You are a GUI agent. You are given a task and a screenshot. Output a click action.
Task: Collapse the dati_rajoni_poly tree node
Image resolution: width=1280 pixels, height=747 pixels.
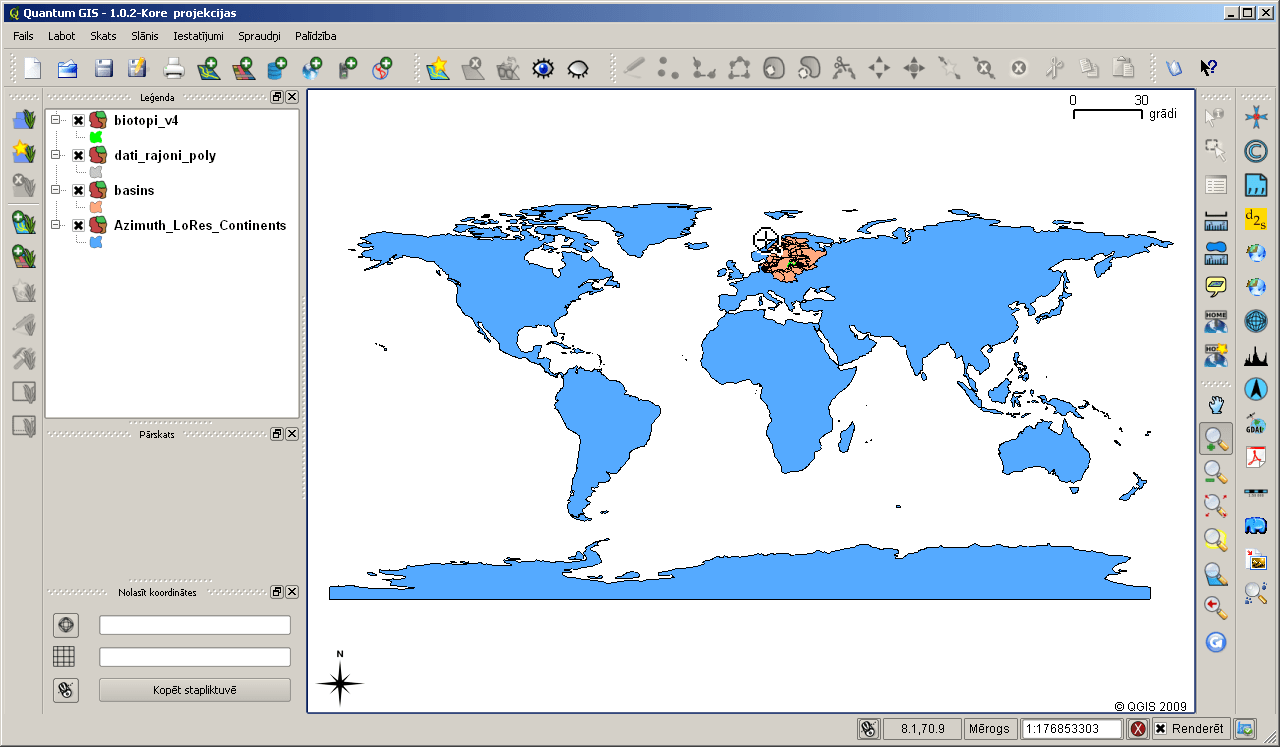point(56,155)
